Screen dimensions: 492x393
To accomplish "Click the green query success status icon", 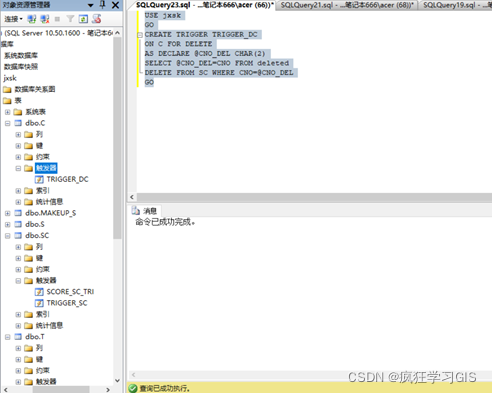I will coord(133,388).
